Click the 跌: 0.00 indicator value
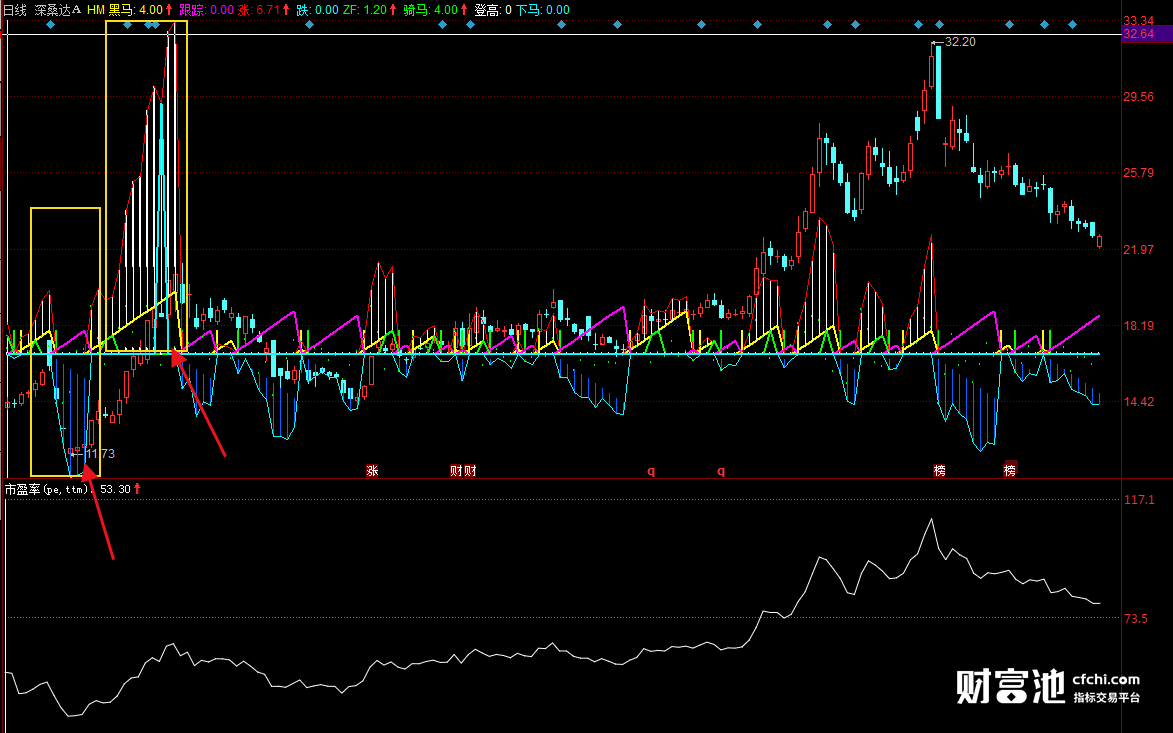 pos(317,10)
